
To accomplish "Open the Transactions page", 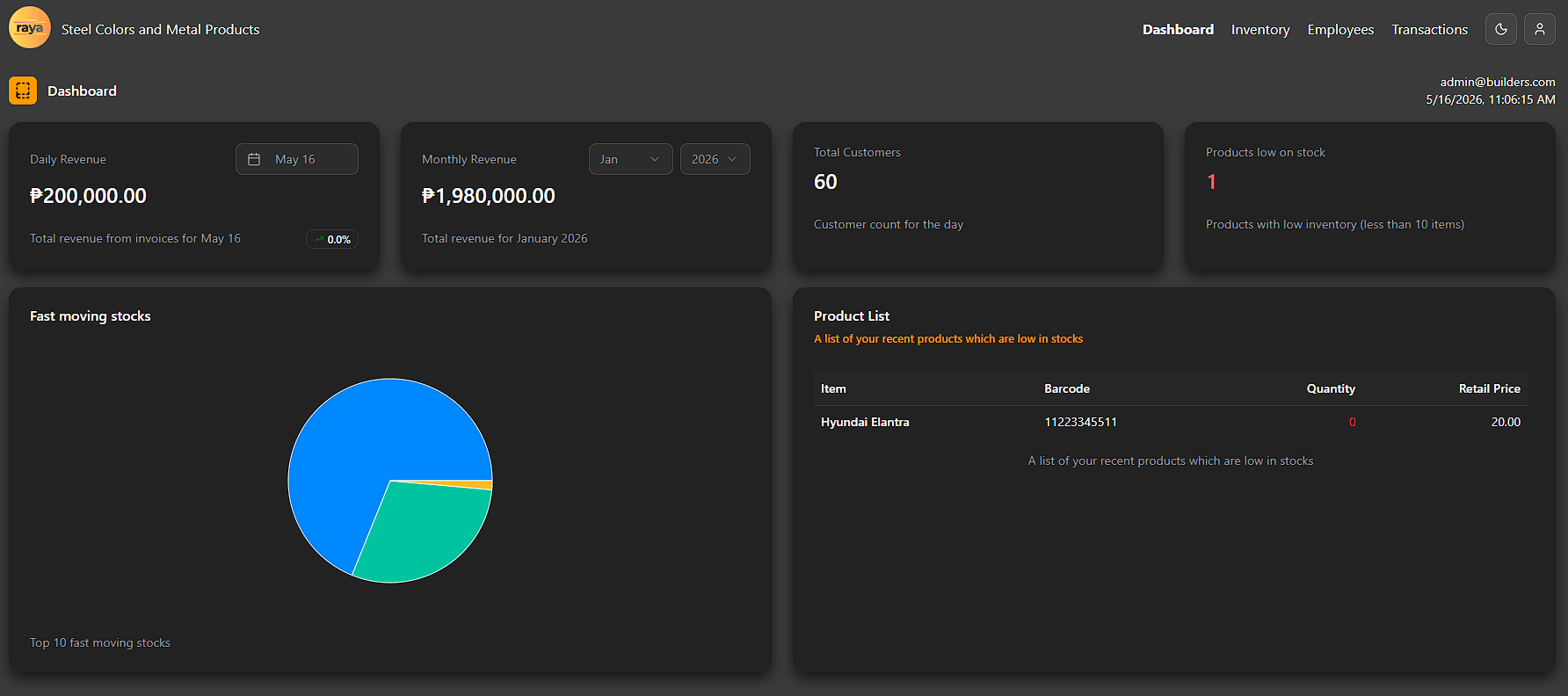I will [x=1429, y=29].
